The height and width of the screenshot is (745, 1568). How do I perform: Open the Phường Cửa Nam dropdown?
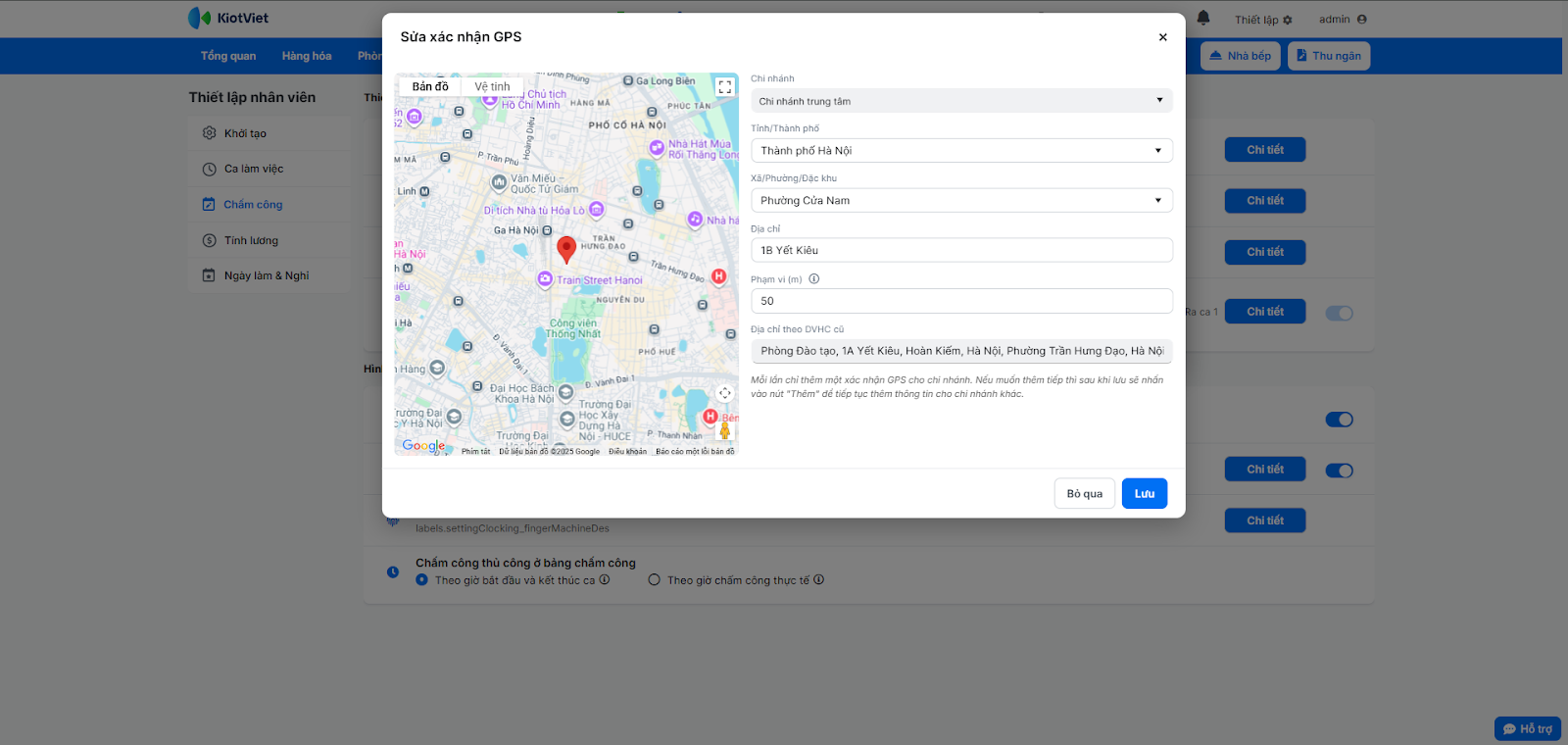(960, 201)
